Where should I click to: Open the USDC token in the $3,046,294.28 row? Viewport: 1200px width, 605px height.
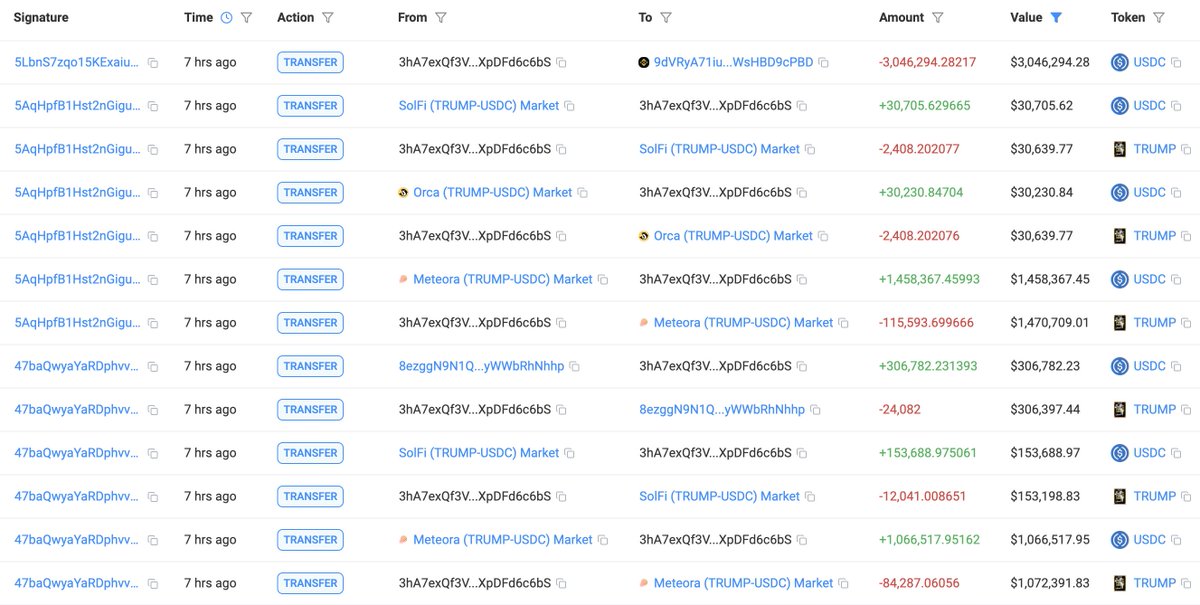[1149, 62]
